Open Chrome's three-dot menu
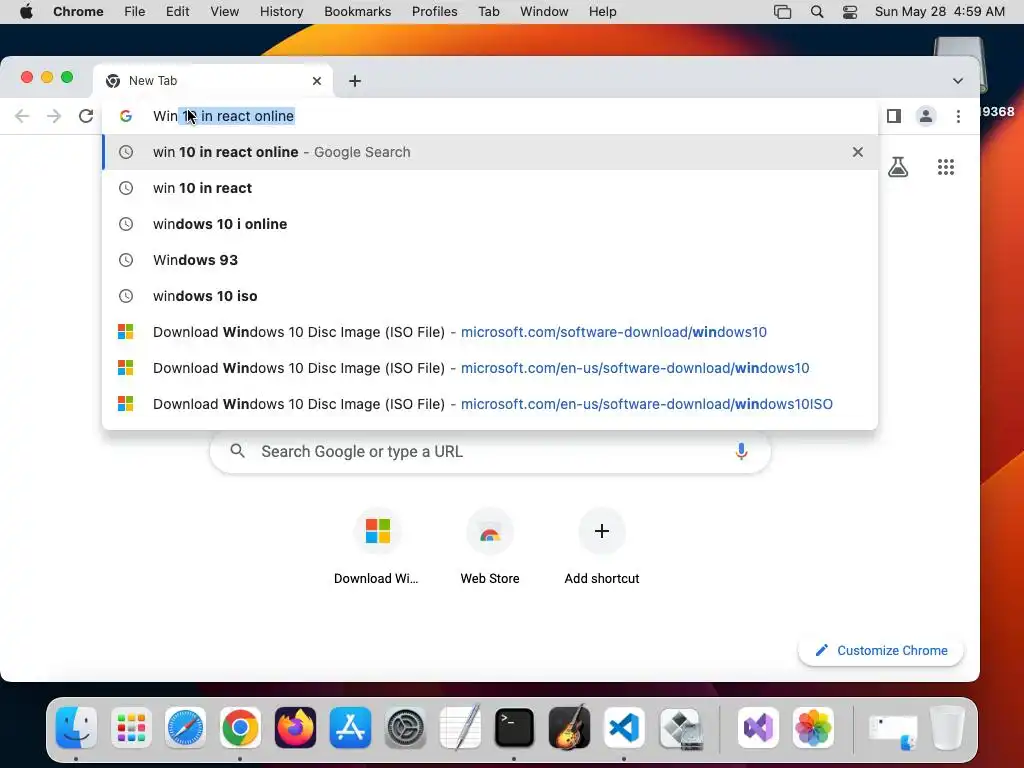The height and width of the screenshot is (768, 1024). (x=958, y=116)
